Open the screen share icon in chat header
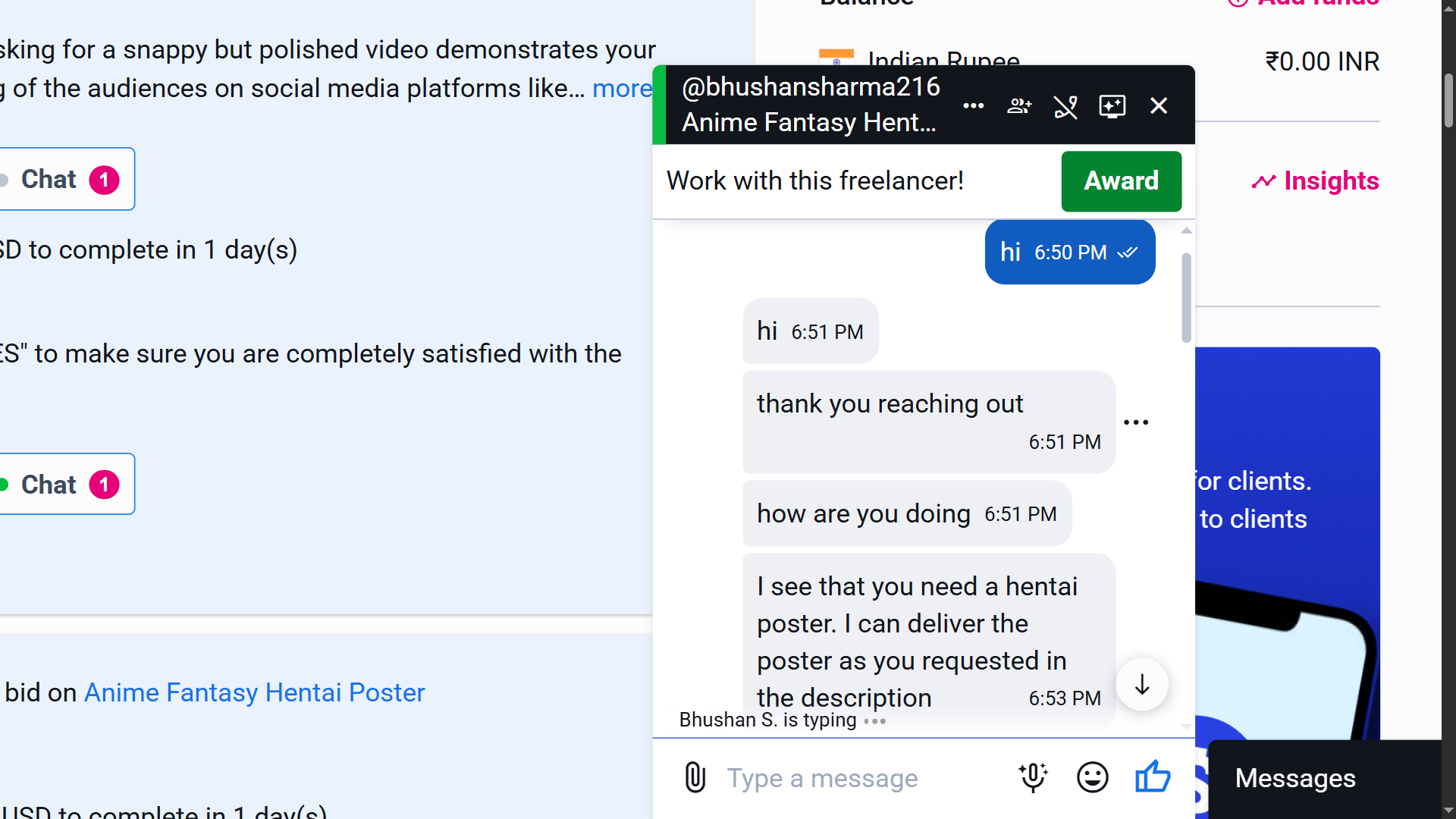Viewport: 1456px width, 819px height. tap(1112, 106)
